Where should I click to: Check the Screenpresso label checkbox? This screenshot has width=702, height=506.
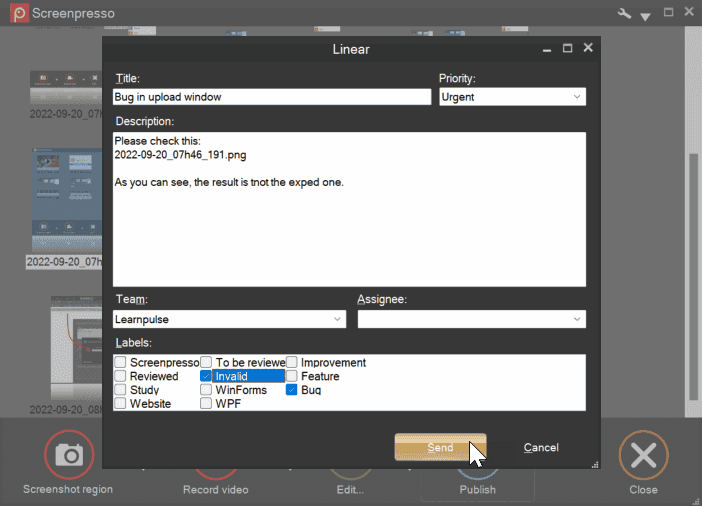click(x=120, y=363)
